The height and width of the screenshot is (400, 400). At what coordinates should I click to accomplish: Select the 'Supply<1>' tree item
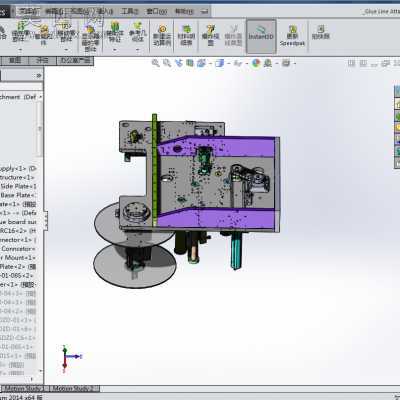click(18, 168)
